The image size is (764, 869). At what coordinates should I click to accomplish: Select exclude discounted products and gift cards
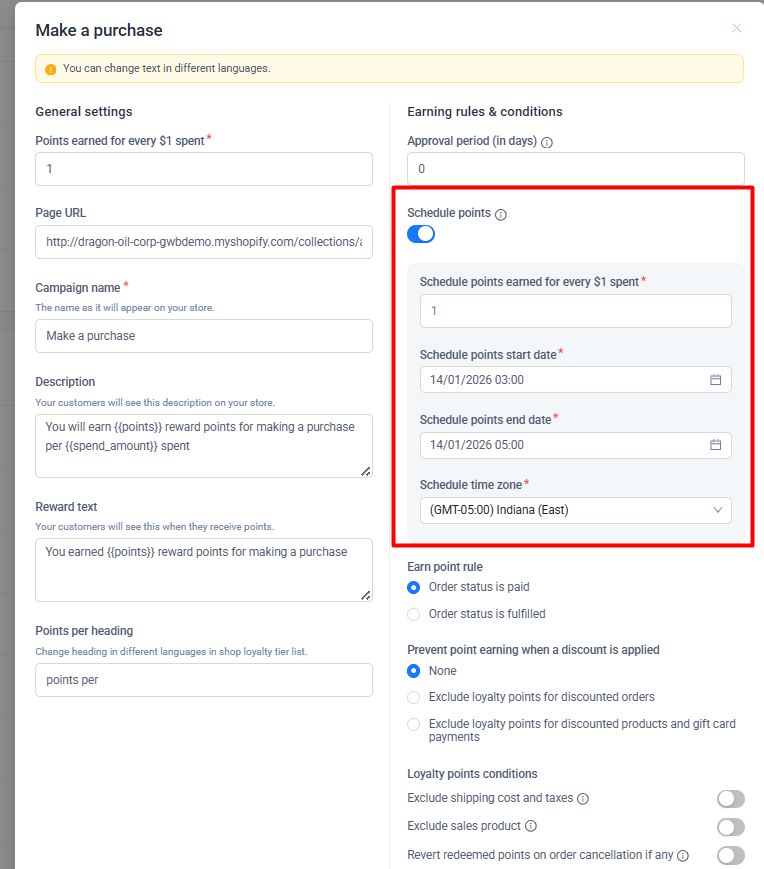[414, 724]
